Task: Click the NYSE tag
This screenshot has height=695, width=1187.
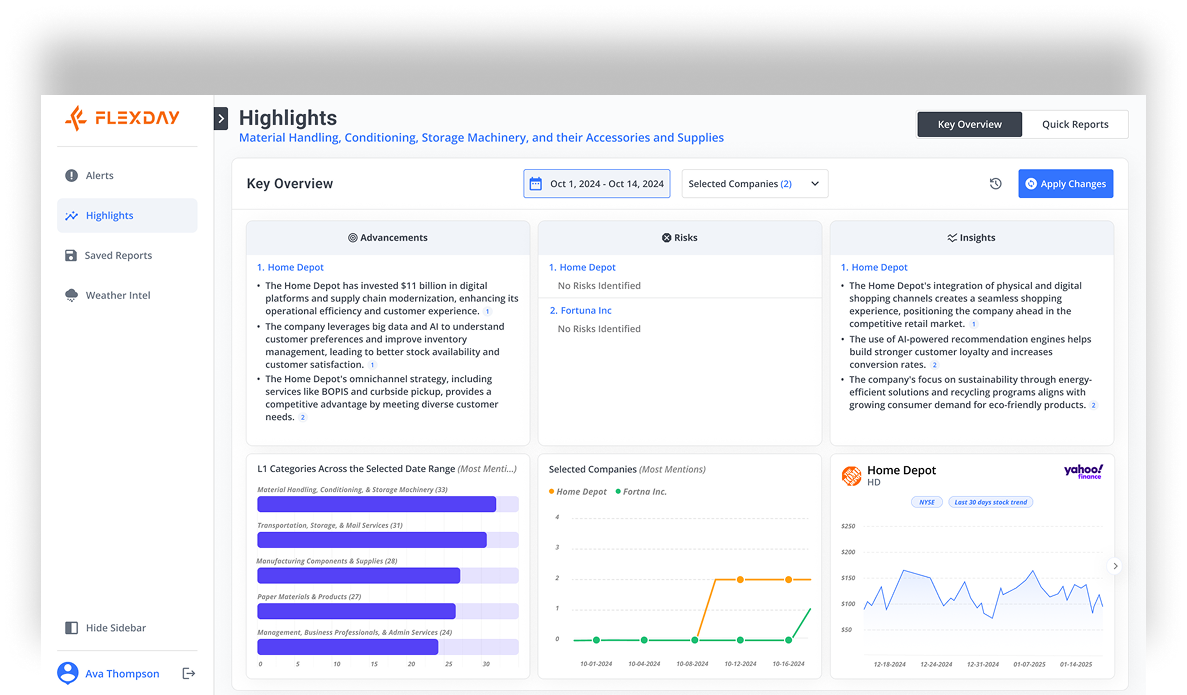Action: pyautogui.click(x=927, y=502)
